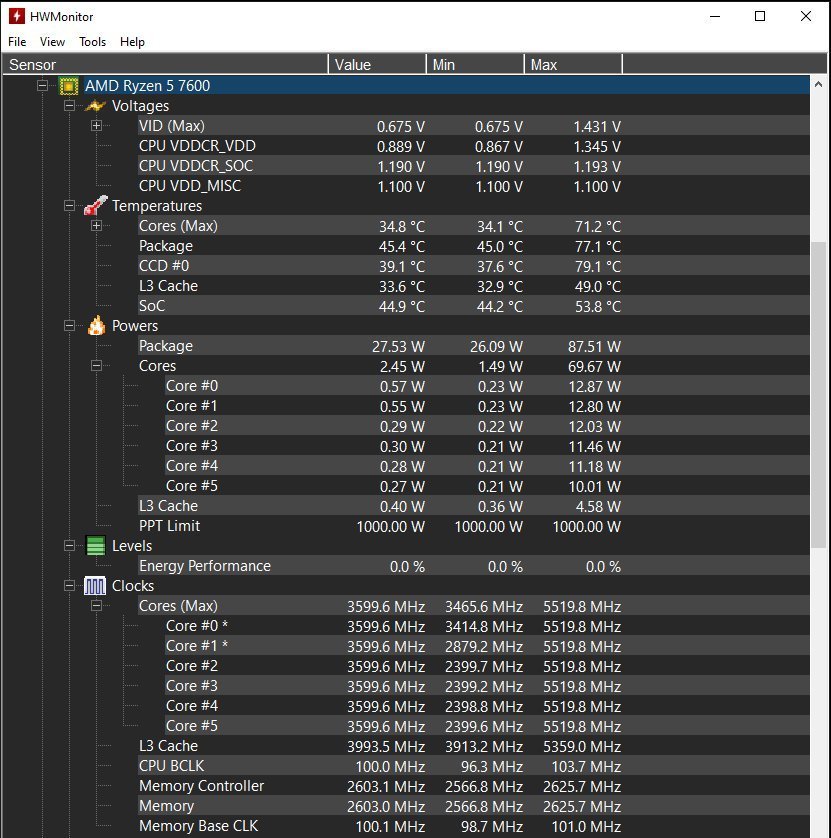831x838 pixels.
Task: Open the Tools menu
Action: point(92,42)
